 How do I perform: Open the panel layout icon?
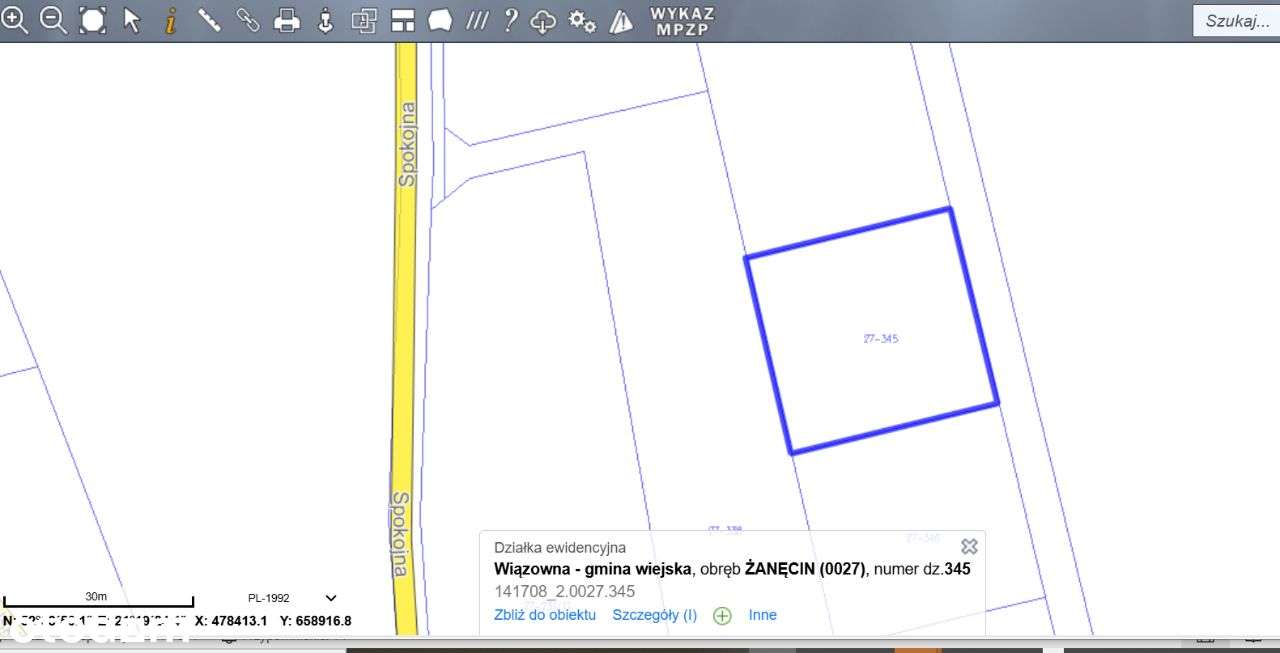coord(402,20)
